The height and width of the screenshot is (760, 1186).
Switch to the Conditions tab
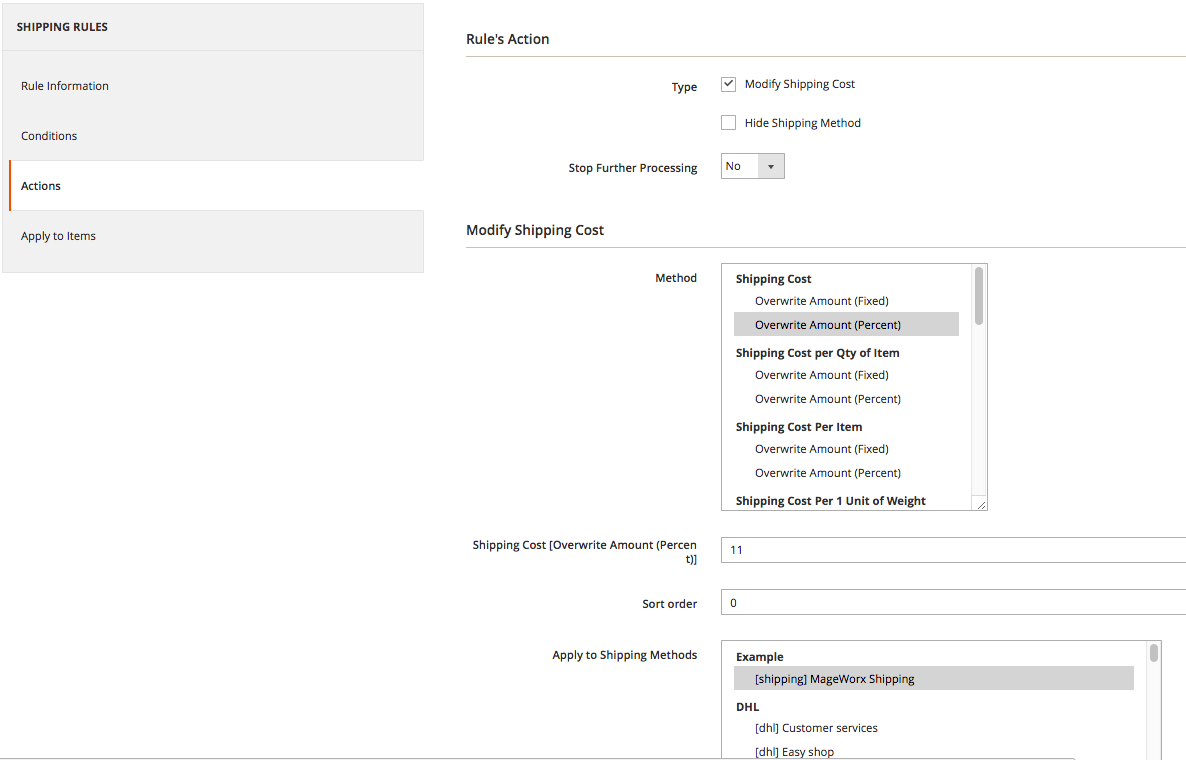49,136
